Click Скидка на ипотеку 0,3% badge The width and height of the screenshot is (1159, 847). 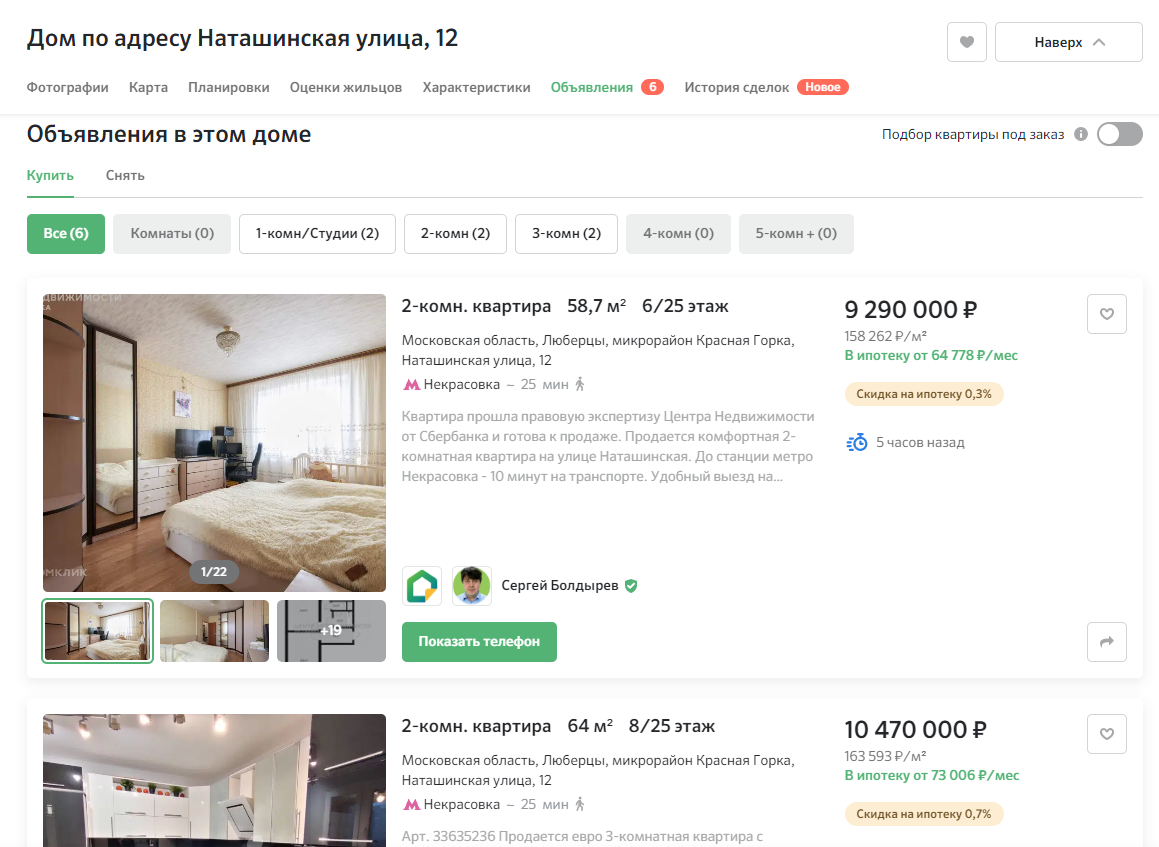[924, 394]
